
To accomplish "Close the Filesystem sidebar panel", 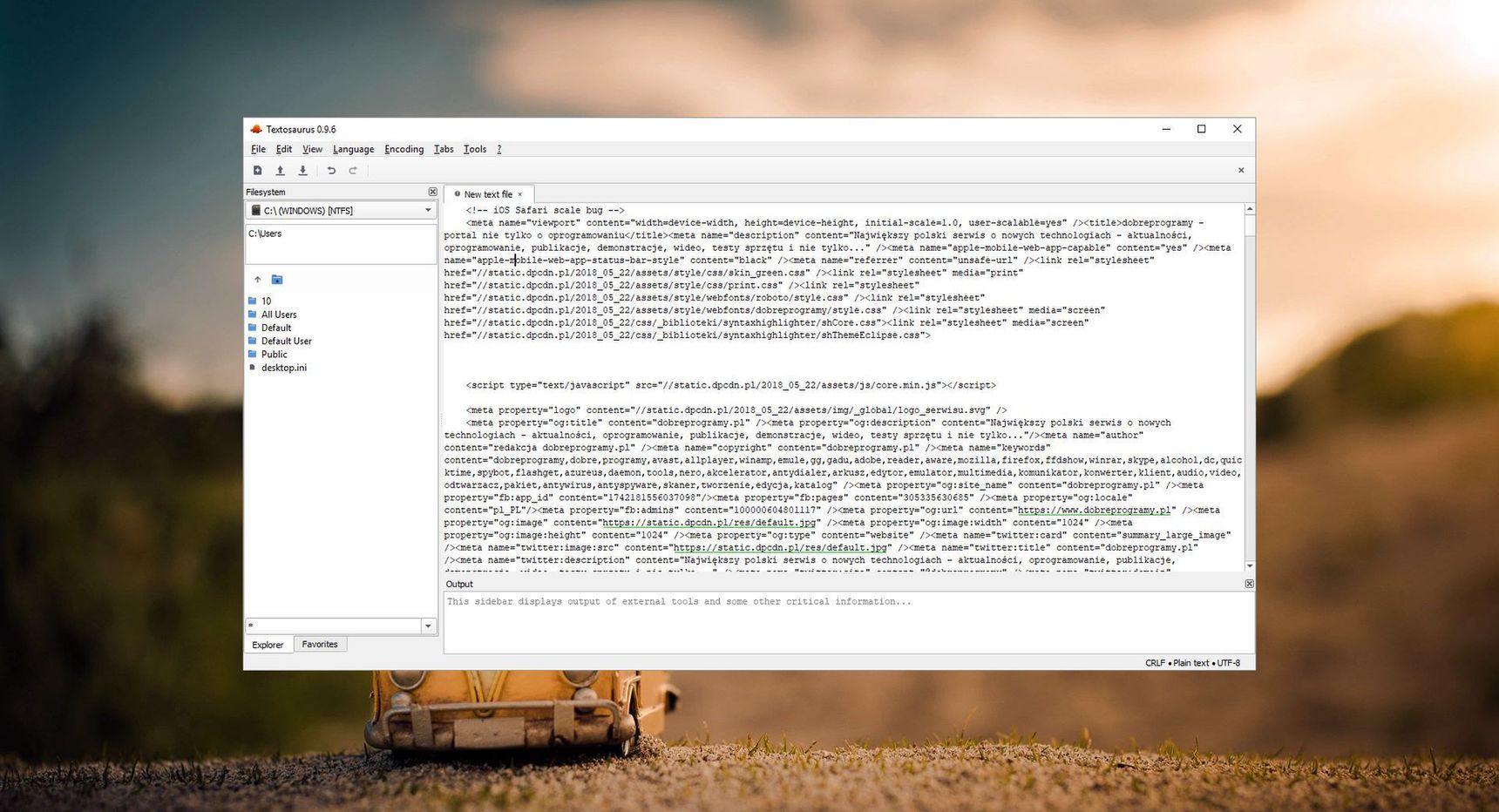I will 432,192.
